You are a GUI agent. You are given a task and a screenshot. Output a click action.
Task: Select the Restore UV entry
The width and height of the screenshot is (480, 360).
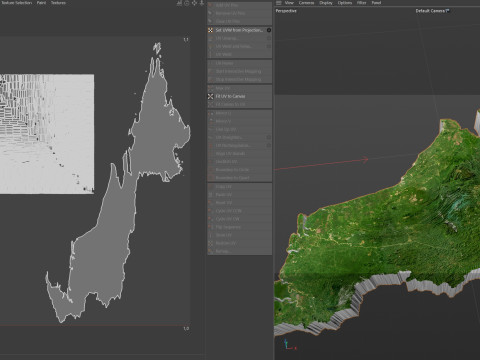point(239,243)
